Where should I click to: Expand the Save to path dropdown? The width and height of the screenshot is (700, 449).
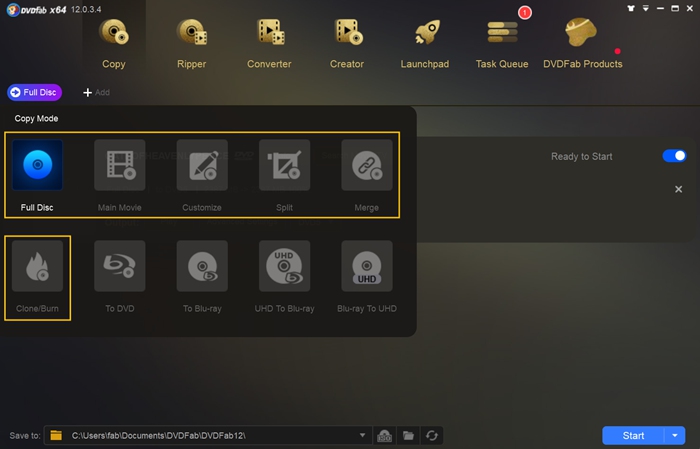362,435
